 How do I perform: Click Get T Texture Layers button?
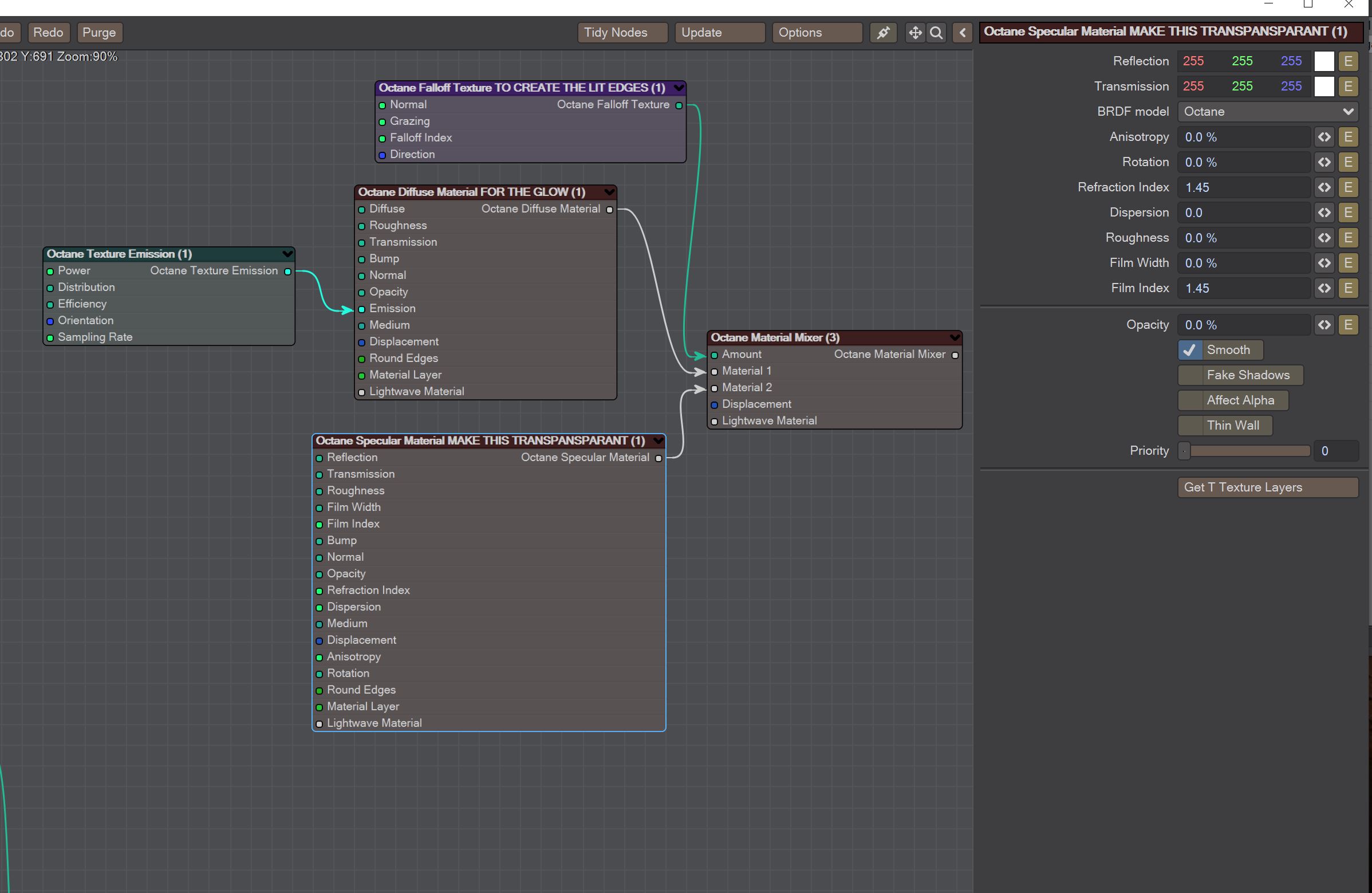coord(1267,487)
